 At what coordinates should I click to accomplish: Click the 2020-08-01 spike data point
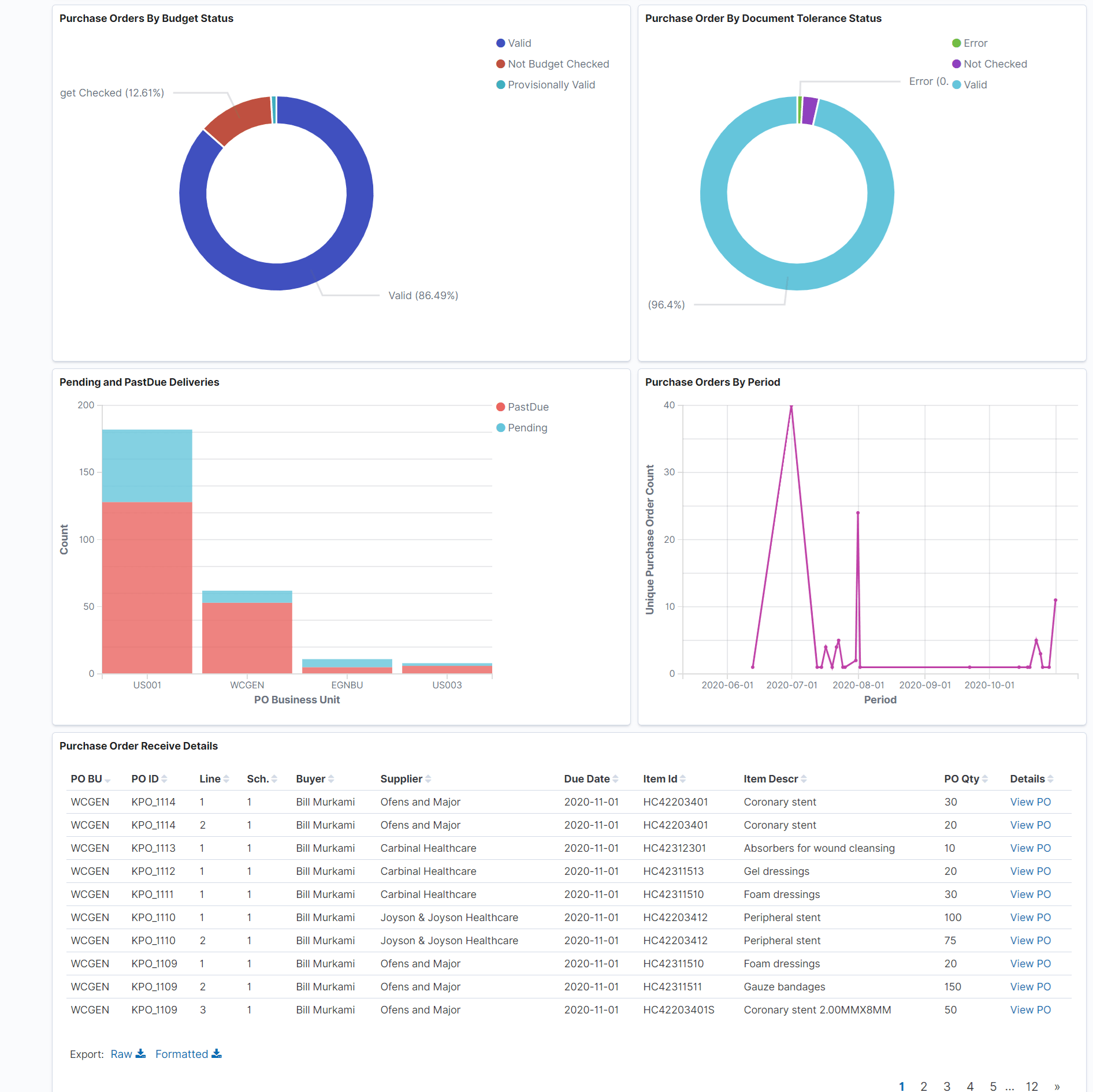[858, 513]
